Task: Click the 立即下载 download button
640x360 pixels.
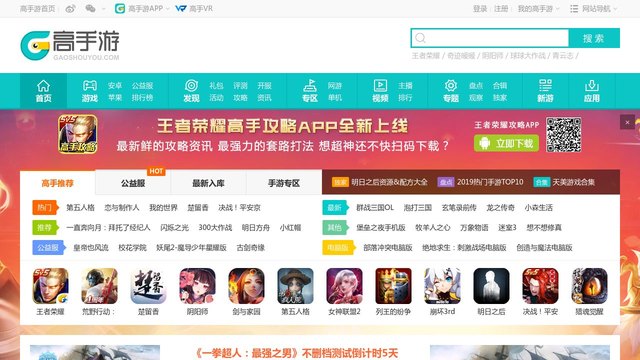Action: coord(507,143)
